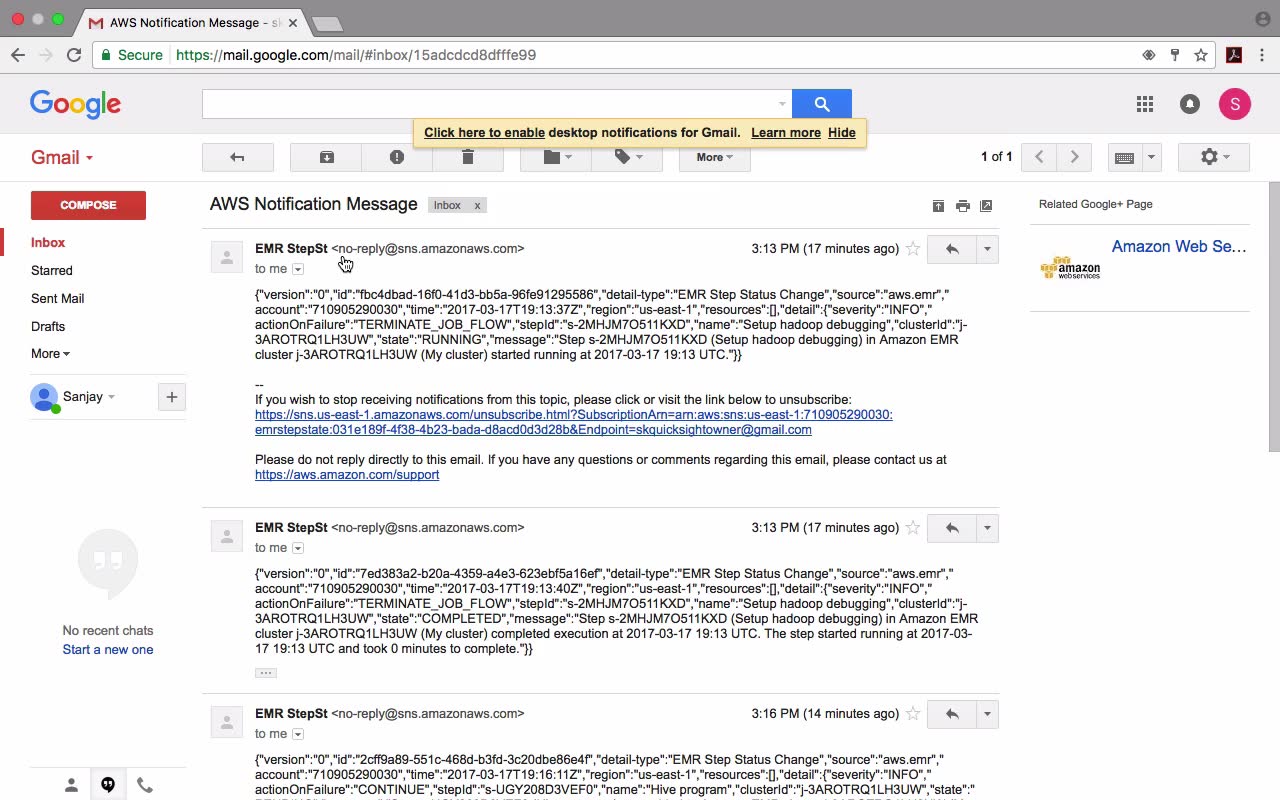Click the Chrome address bar URL
This screenshot has width=1280, height=800.
point(356,55)
